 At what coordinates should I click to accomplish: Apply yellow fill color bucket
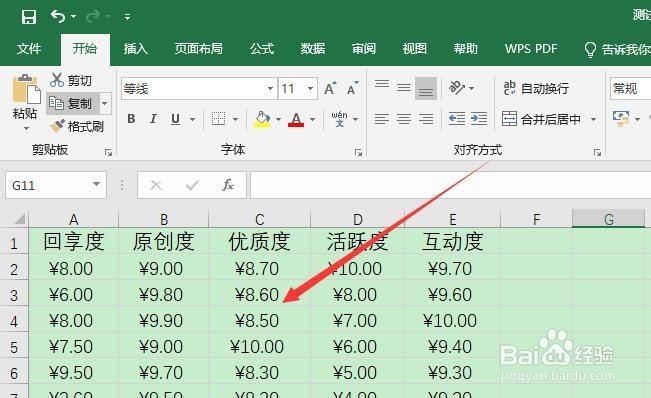[262, 119]
